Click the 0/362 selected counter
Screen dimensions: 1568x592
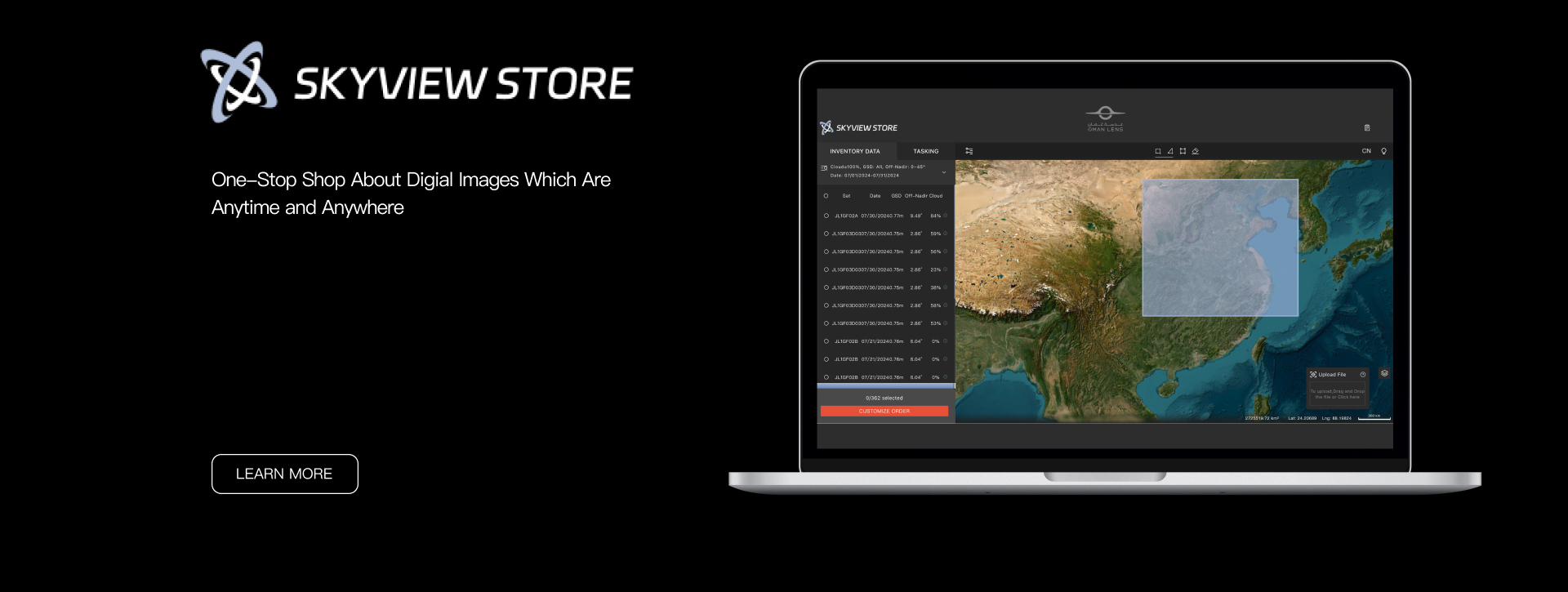[884, 398]
